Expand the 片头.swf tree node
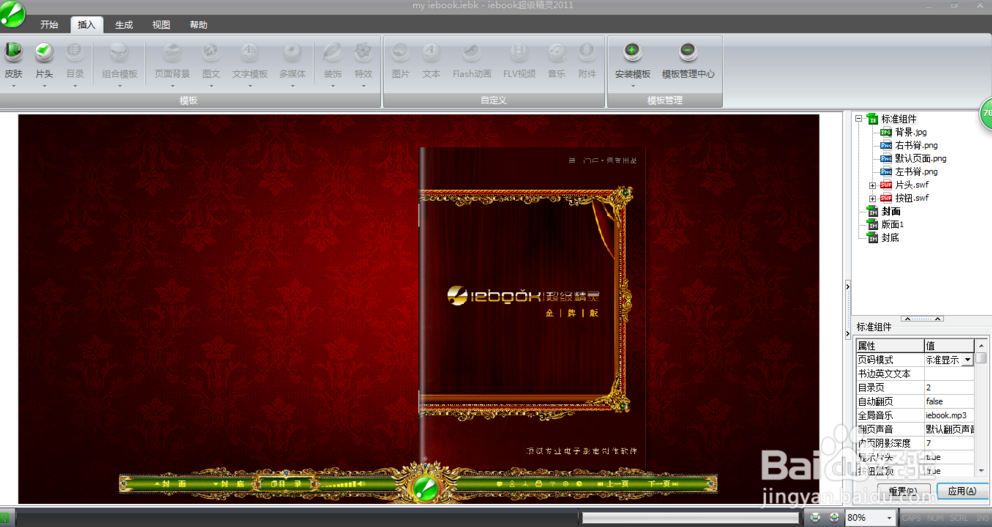The width and height of the screenshot is (992, 527). coord(872,185)
